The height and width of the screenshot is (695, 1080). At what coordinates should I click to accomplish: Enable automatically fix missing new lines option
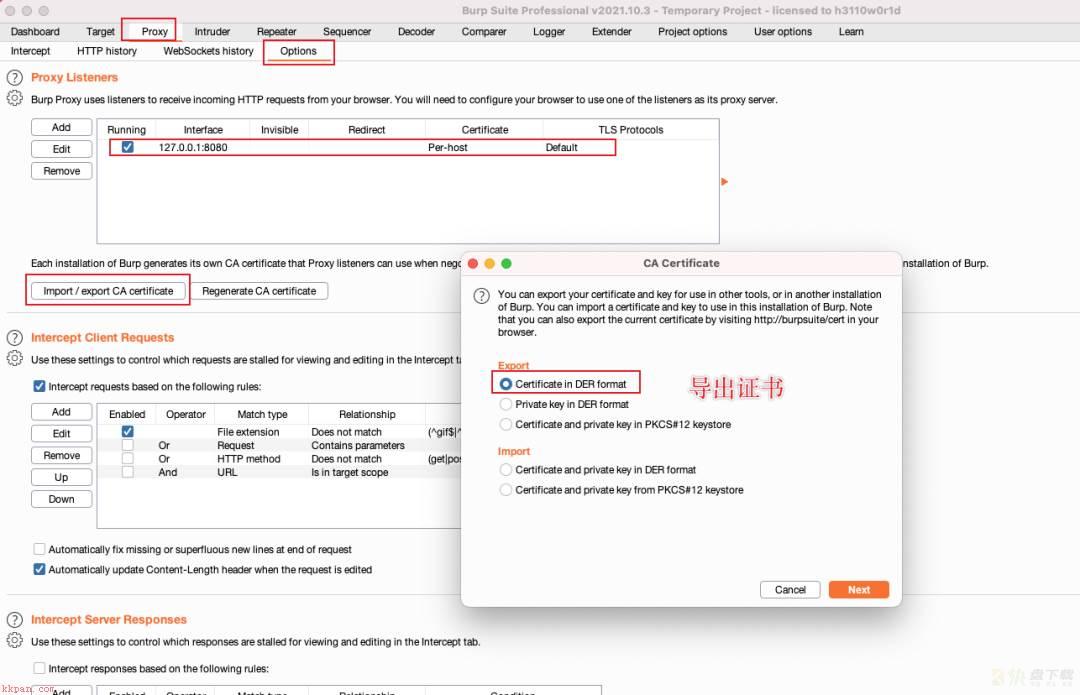[x=39, y=549]
